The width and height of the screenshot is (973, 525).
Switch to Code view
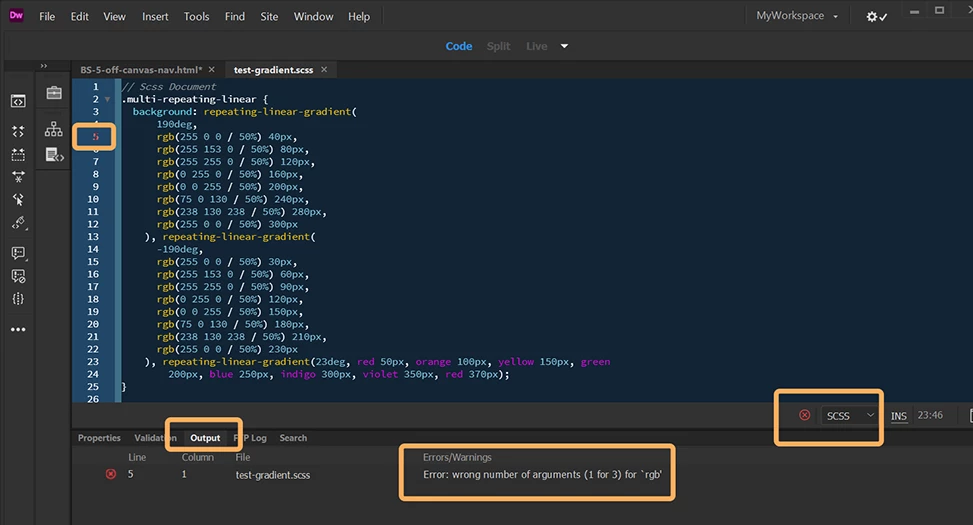pos(459,47)
